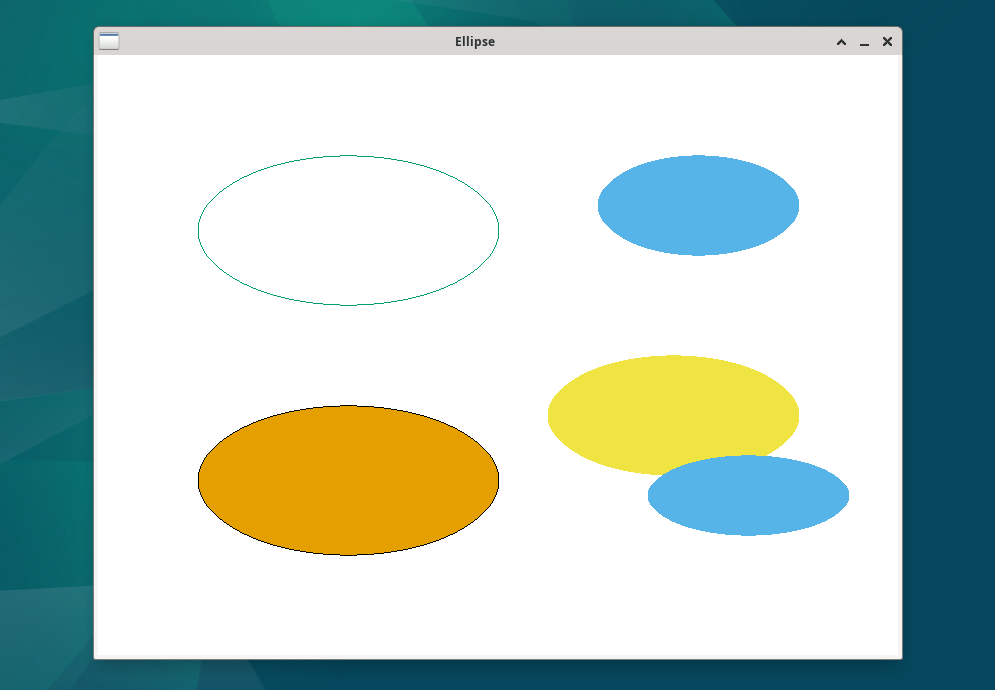
Task: Click the green border of the hollow ellipse
Action: click(349, 156)
